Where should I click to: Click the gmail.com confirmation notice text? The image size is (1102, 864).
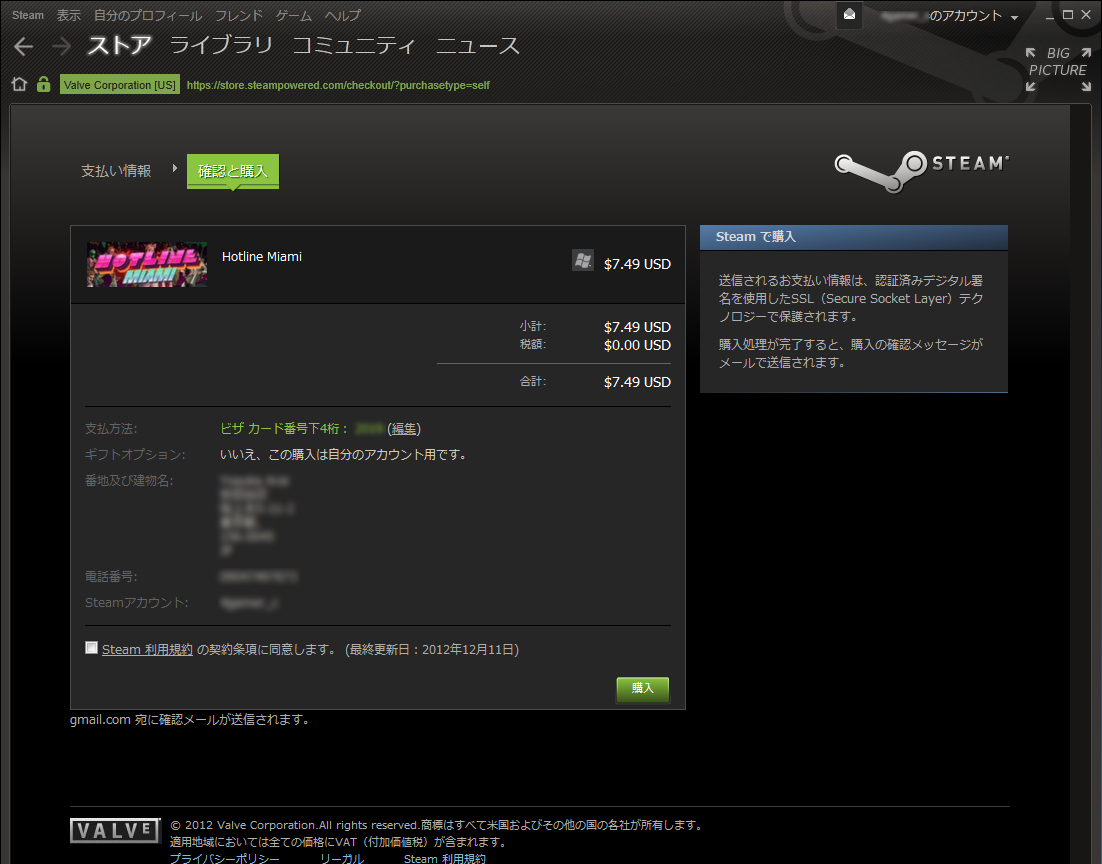(190, 720)
